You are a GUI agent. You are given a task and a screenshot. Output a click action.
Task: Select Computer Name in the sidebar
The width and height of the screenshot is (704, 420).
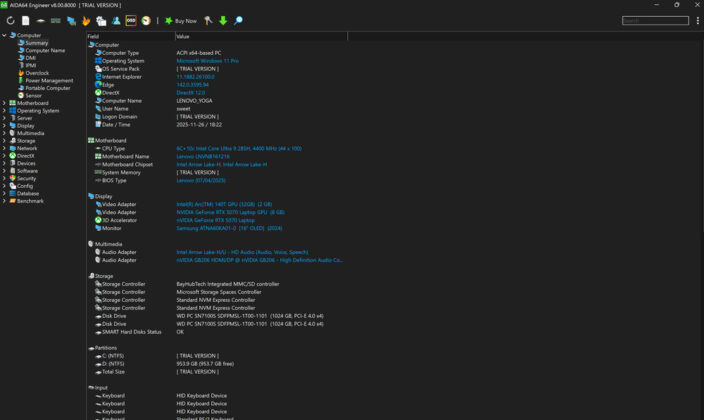click(45, 50)
